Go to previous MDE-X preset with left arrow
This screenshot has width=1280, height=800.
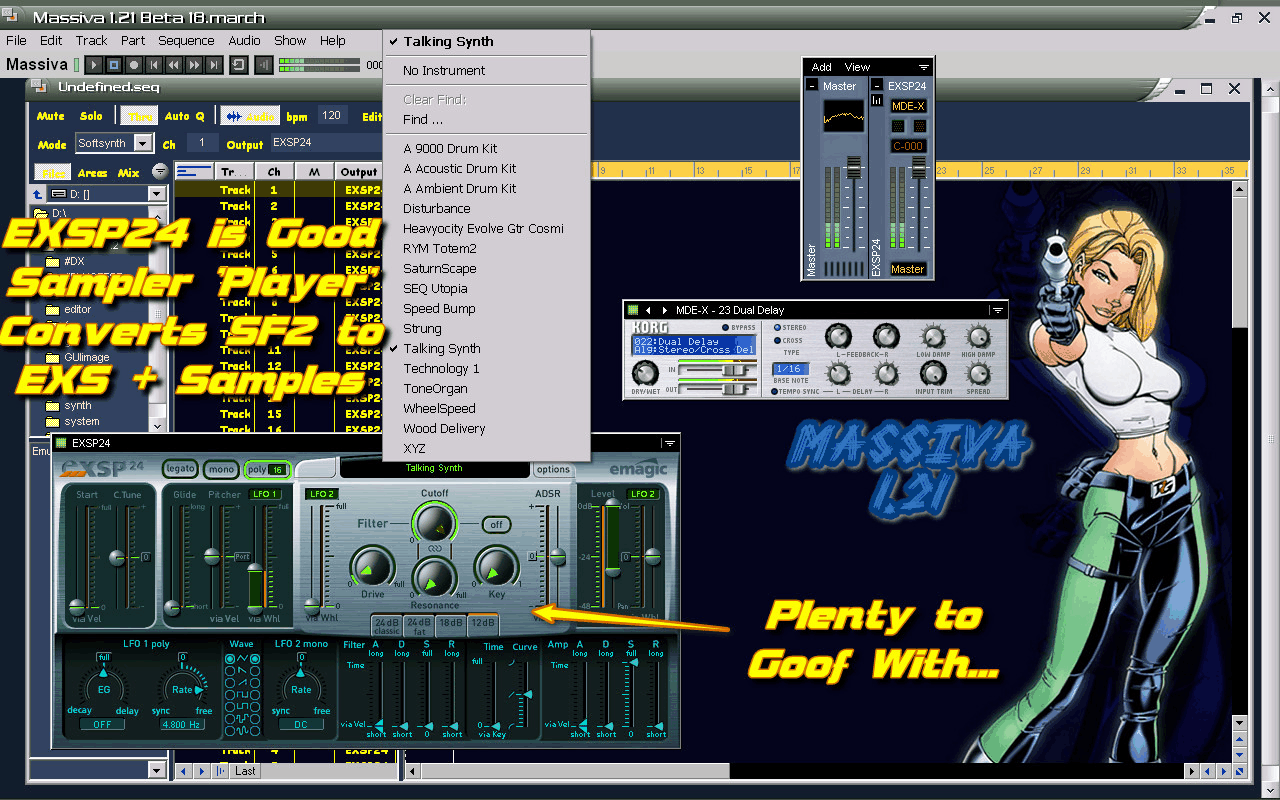(648, 310)
